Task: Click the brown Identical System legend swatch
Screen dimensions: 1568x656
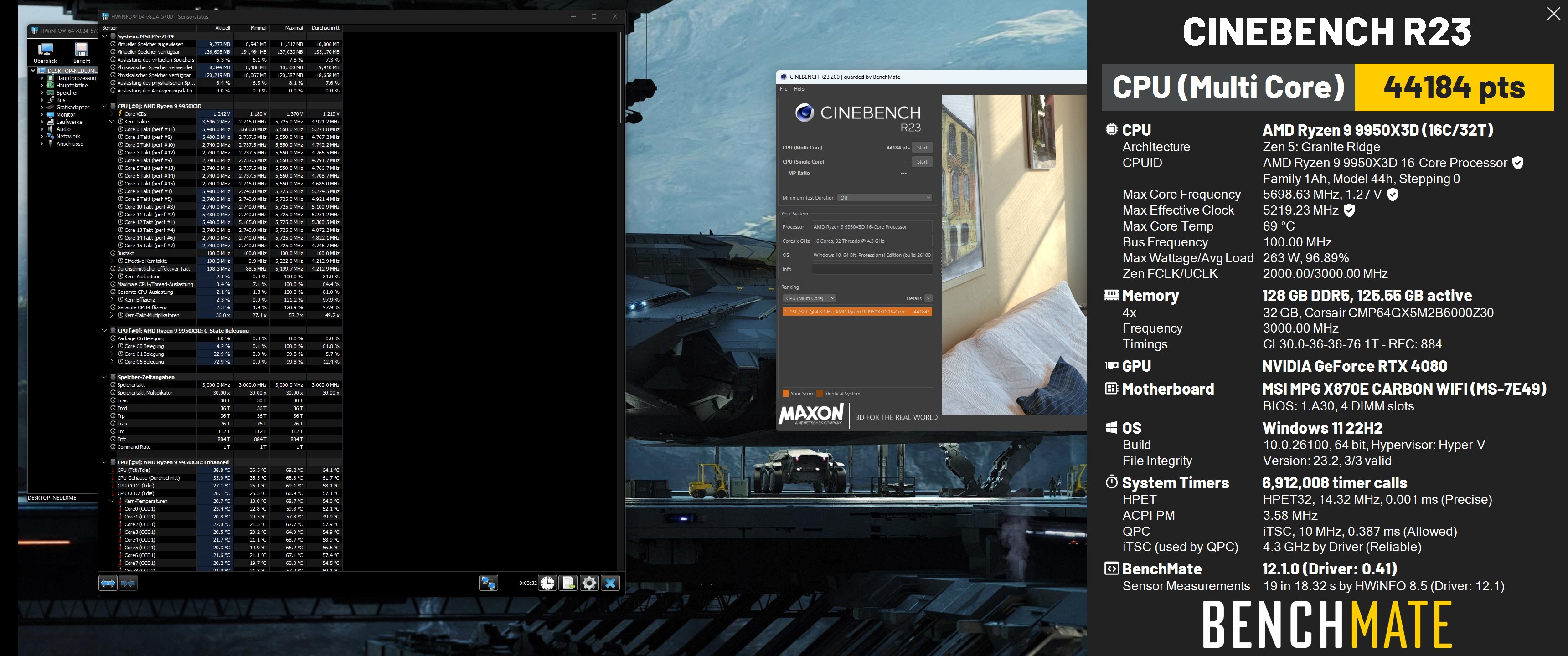Action: tap(819, 393)
